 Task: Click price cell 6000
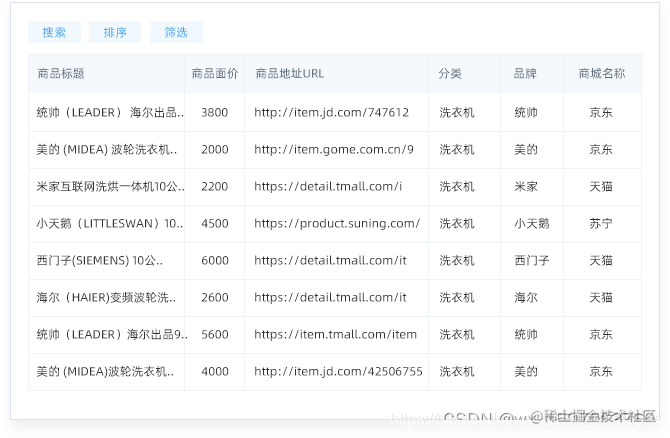point(215,260)
